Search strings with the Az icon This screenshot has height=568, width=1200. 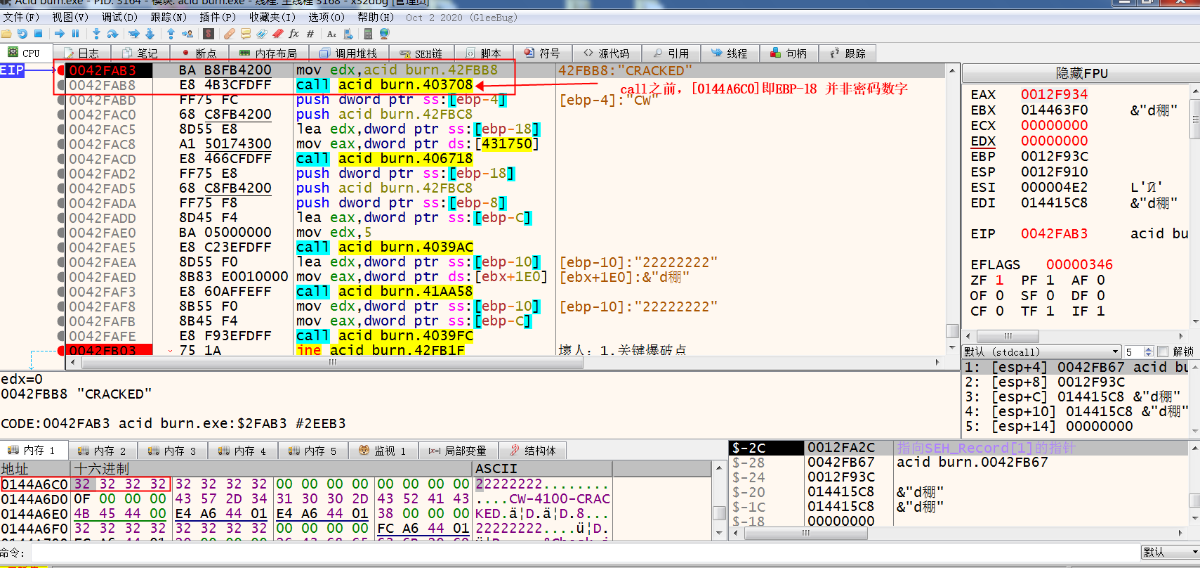coord(331,34)
